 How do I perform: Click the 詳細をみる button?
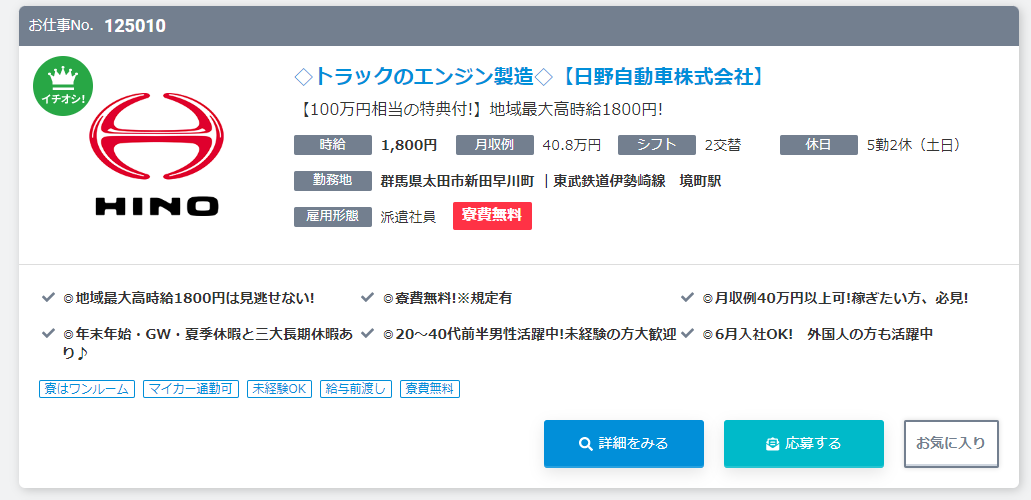pos(623,443)
